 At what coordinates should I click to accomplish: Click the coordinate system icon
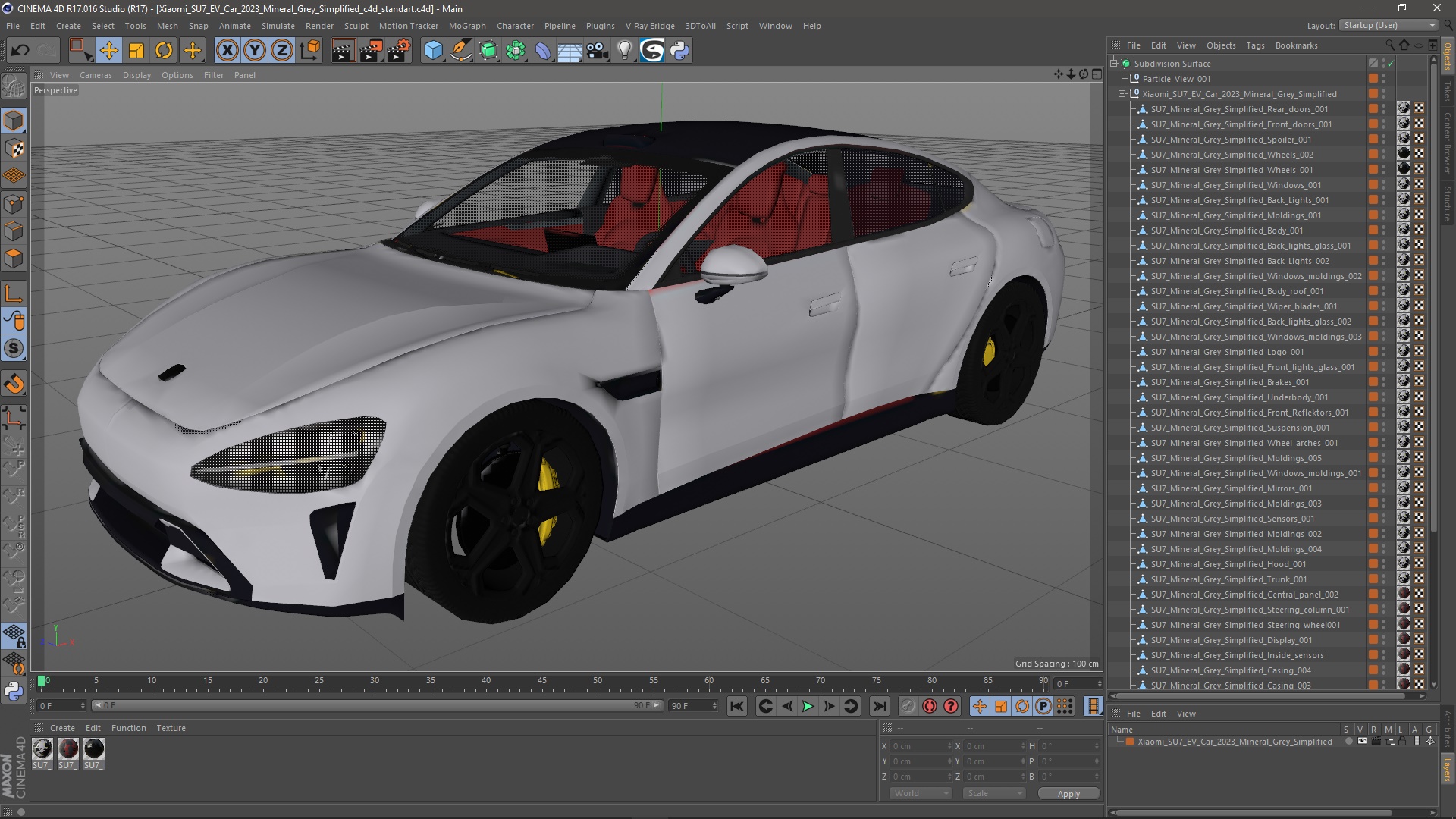tap(310, 51)
